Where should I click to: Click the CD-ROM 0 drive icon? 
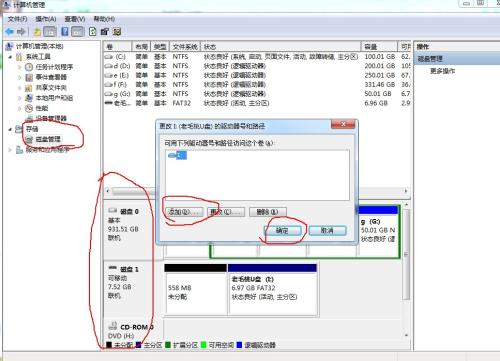coord(113,326)
